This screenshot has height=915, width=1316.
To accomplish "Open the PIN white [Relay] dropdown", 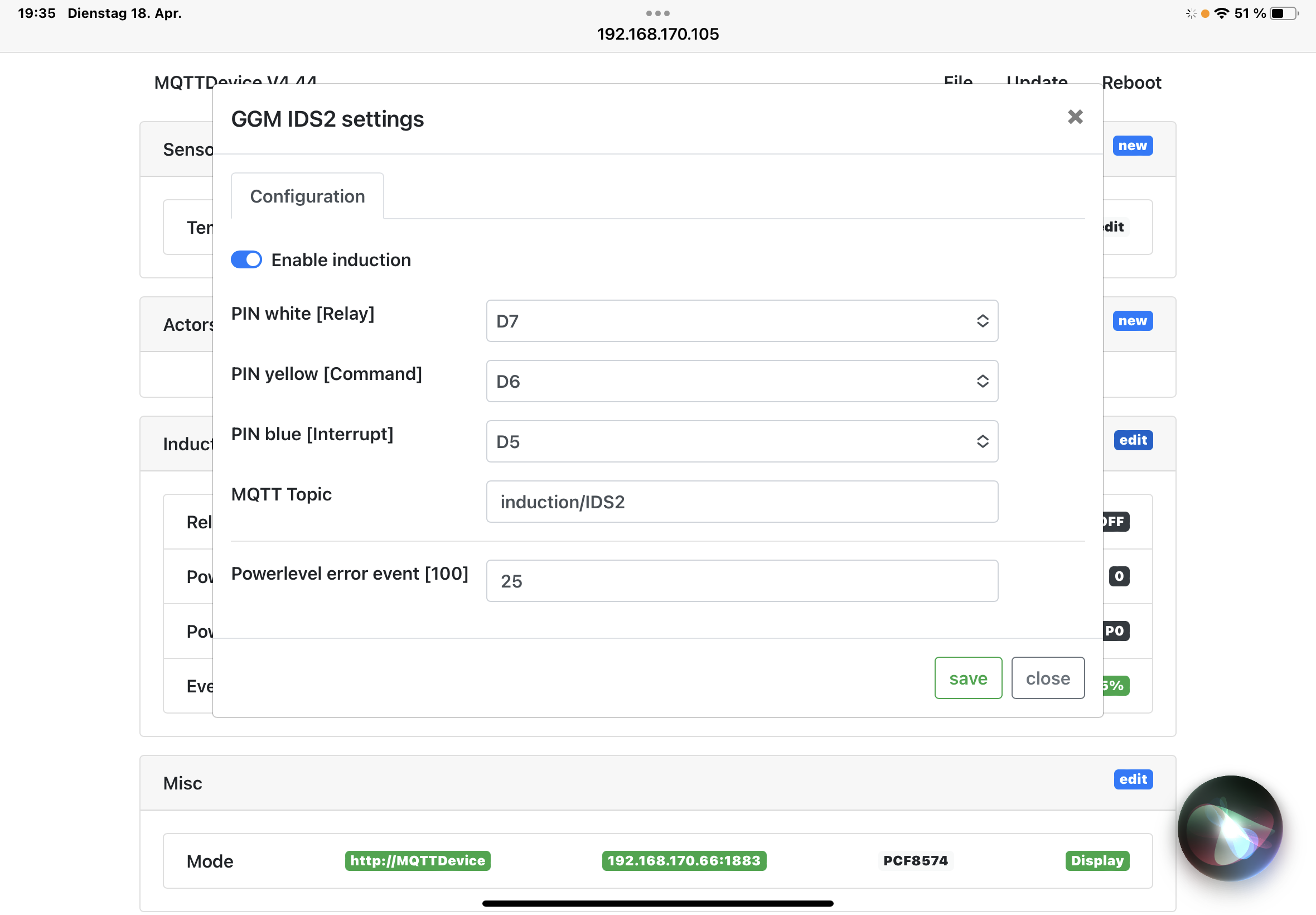I will (741, 321).
